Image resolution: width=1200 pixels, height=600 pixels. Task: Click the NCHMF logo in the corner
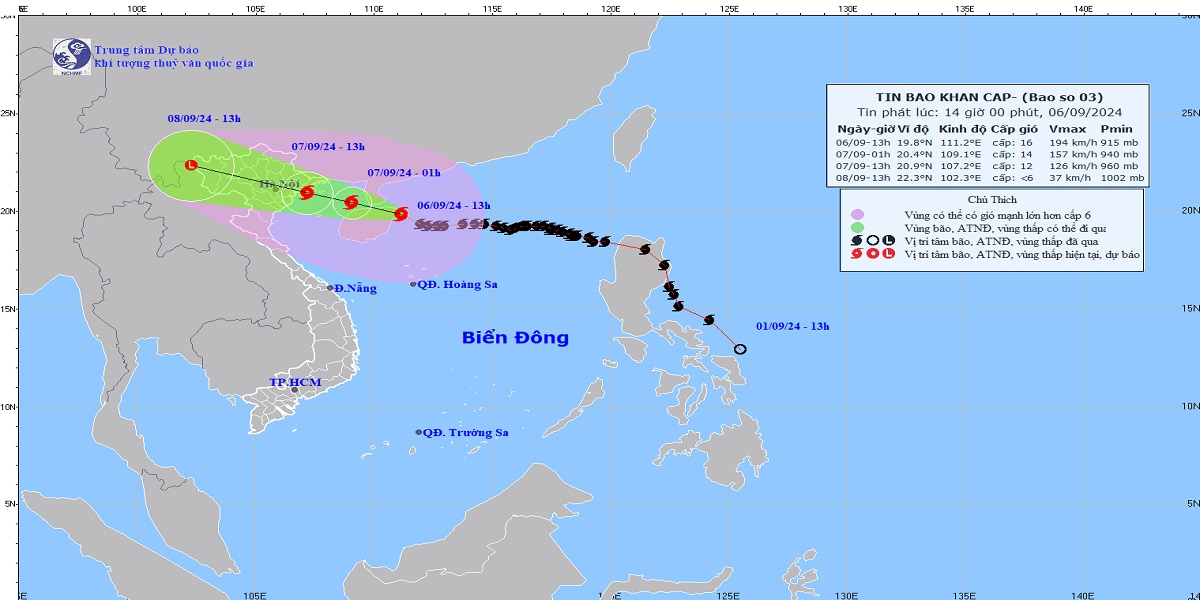pyautogui.click(x=71, y=56)
